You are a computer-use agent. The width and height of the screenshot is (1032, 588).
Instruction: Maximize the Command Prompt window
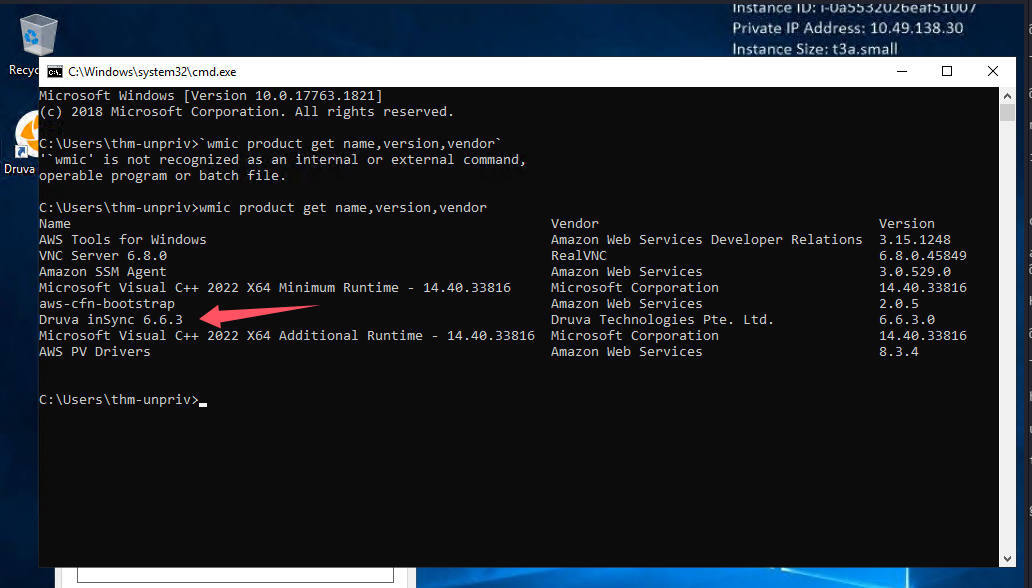coord(947,72)
